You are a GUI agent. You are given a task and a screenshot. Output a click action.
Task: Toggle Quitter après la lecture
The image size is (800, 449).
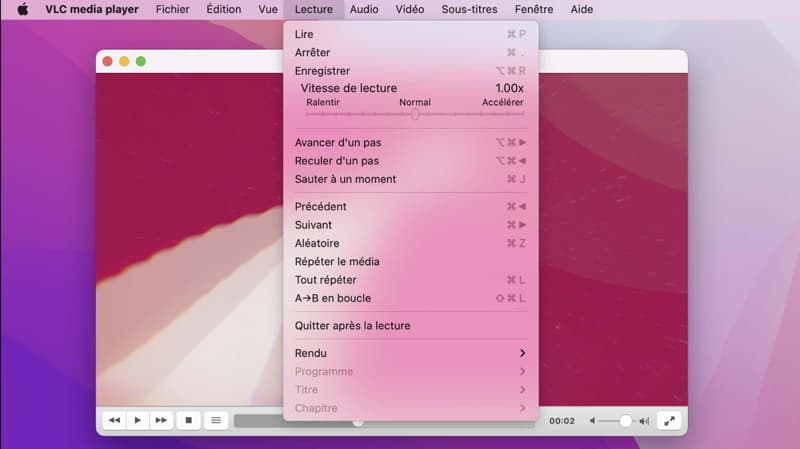point(411,326)
